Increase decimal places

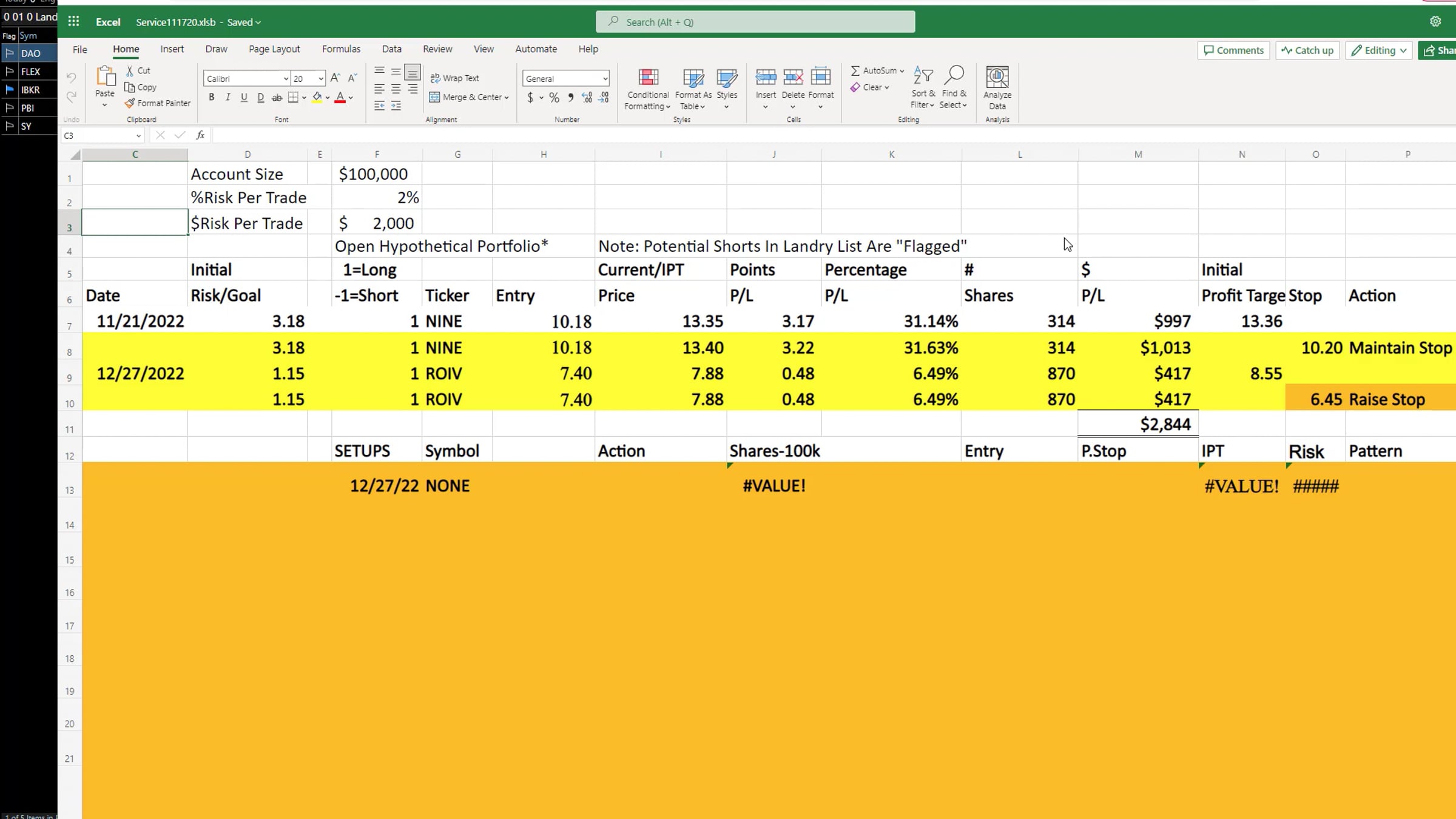click(587, 97)
